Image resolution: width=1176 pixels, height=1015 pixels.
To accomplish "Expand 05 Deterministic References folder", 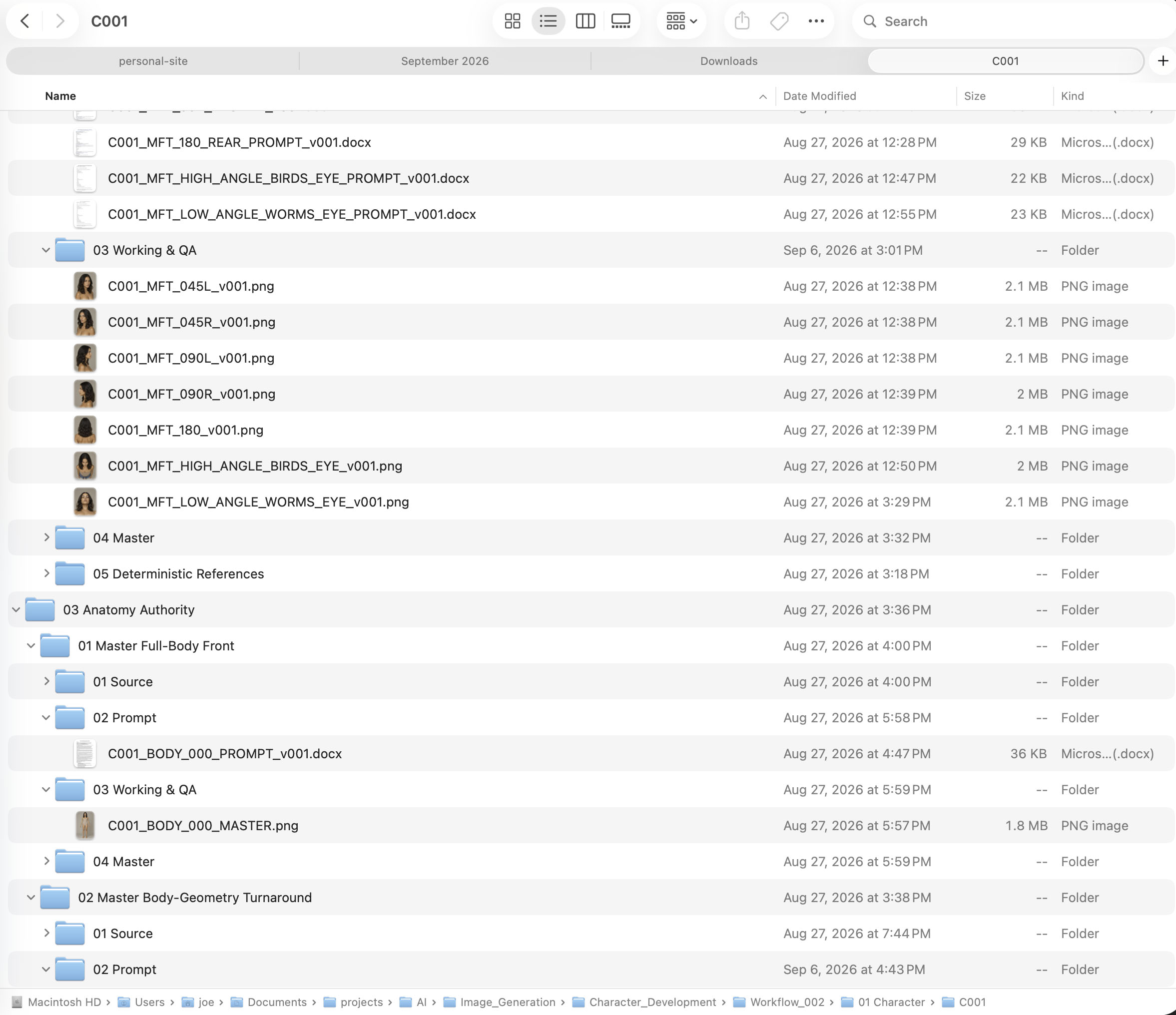I will pyautogui.click(x=46, y=573).
